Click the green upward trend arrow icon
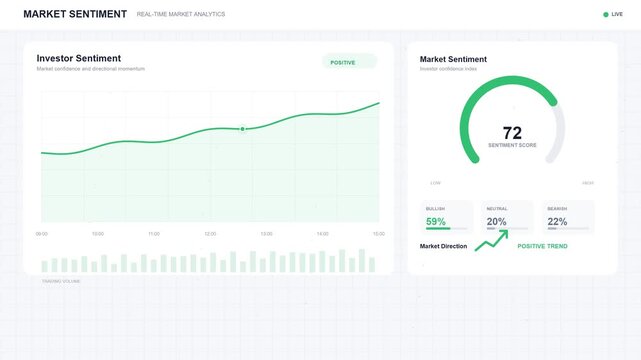The height and width of the screenshot is (360, 641). (x=491, y=240)
